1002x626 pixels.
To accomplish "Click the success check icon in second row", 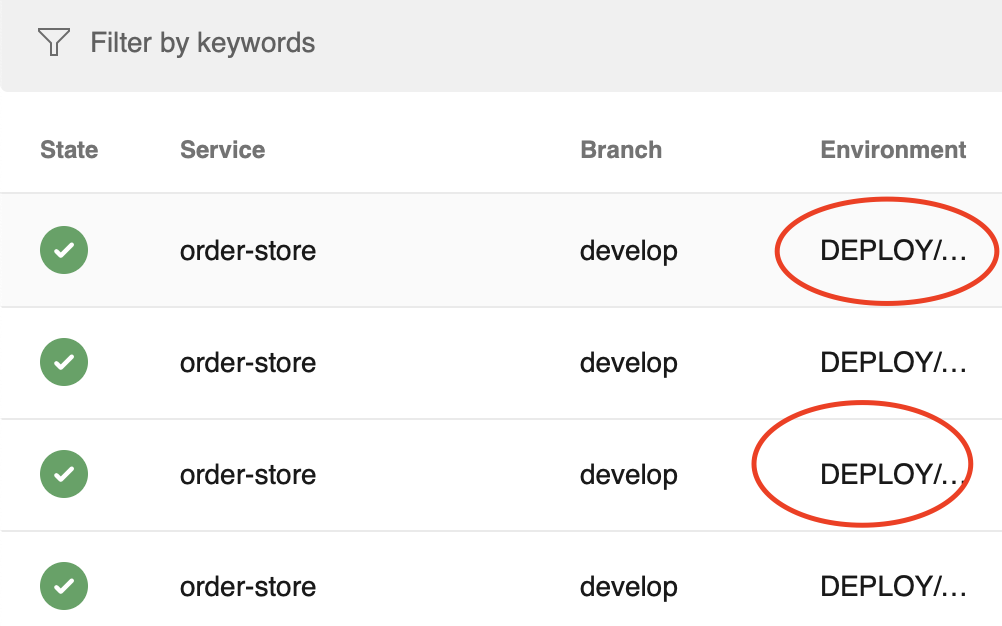I will click(63, 362).
